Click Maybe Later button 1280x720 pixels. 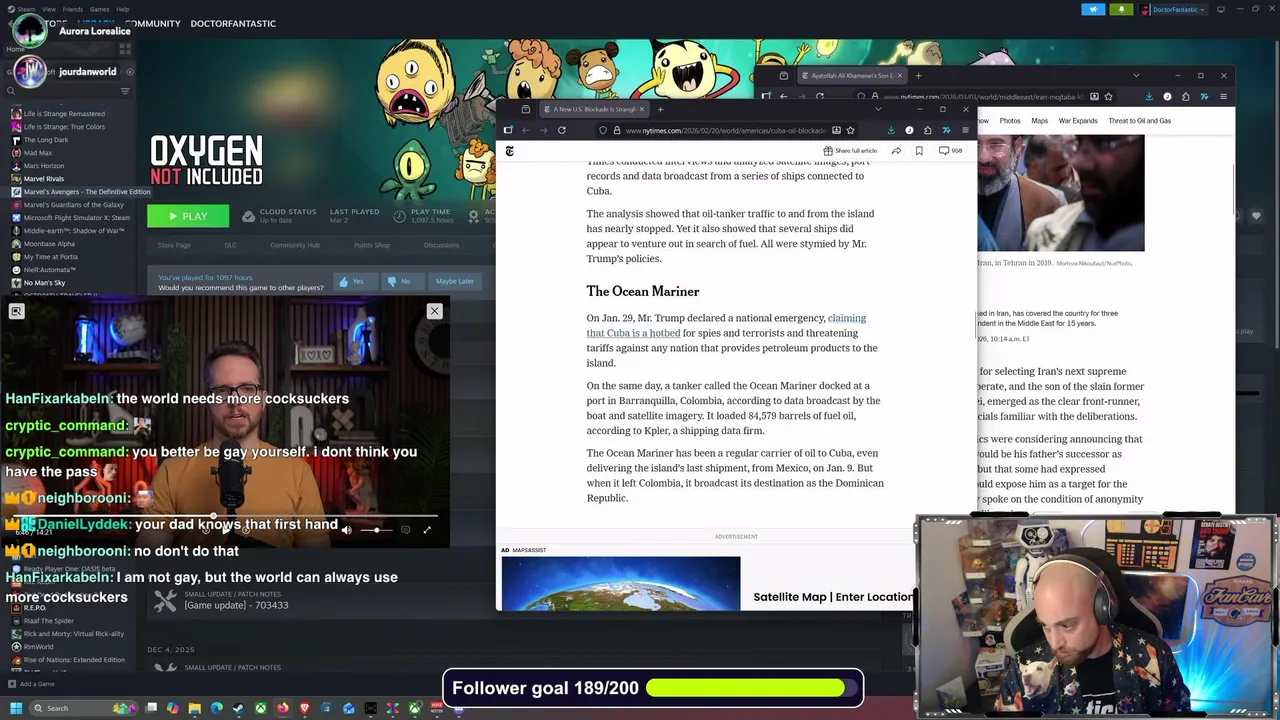click(x=455, y=281)
